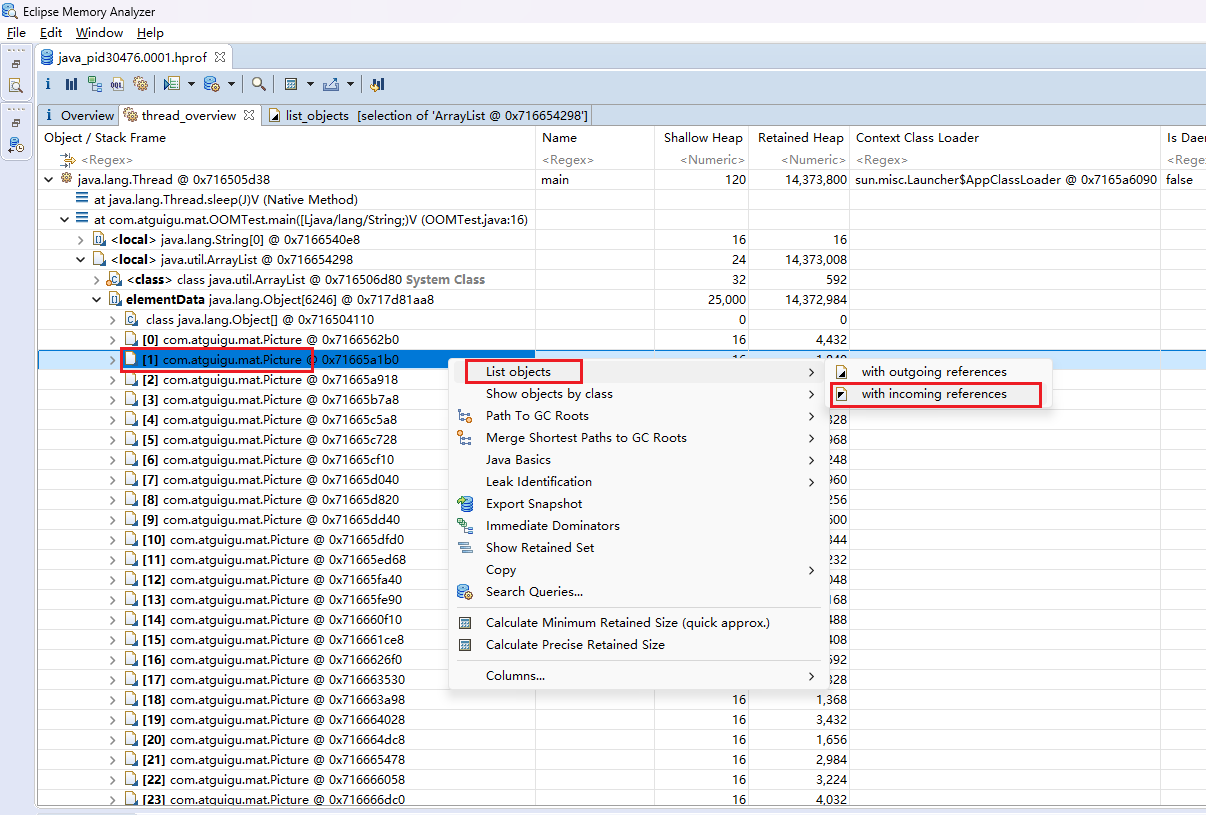Click the restore icon at top of left sidebar
Viewport: 1206px width, 815px height.
pos(16,63)
